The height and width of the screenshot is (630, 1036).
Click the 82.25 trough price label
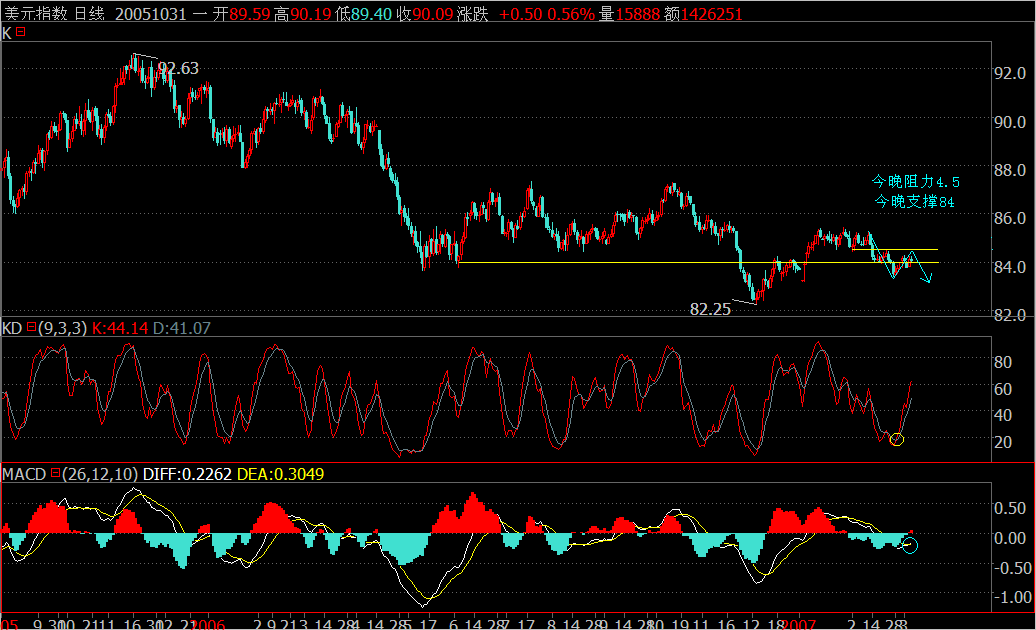pyautogui.click(x=710, y=309)
